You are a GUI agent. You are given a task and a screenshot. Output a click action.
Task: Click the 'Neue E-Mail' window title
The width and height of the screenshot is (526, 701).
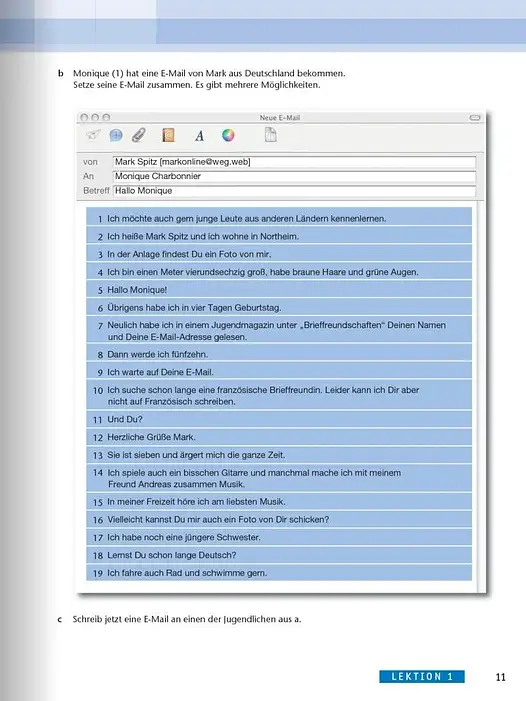280,118
